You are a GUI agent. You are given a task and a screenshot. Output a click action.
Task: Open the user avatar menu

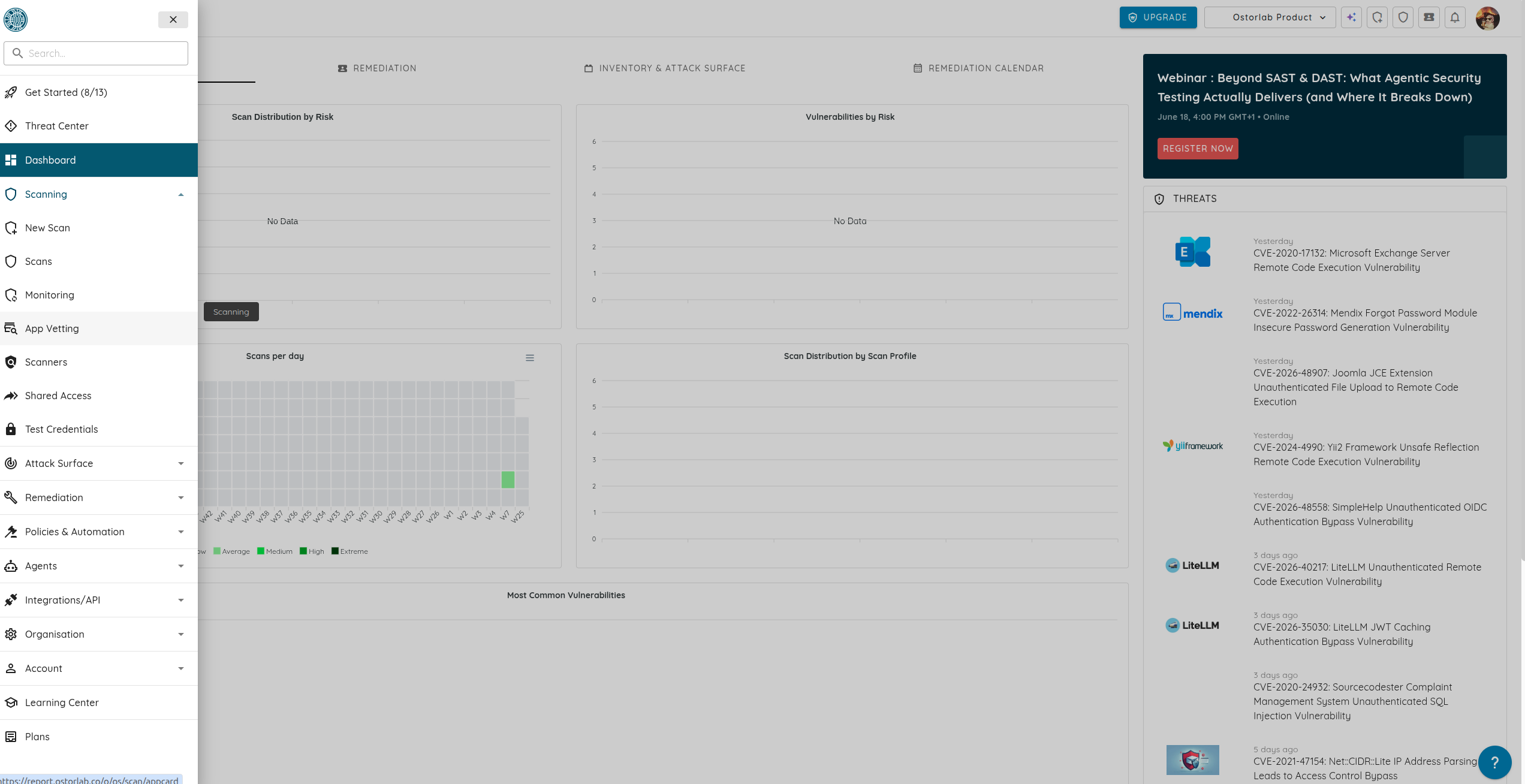tap(1487, 18)
